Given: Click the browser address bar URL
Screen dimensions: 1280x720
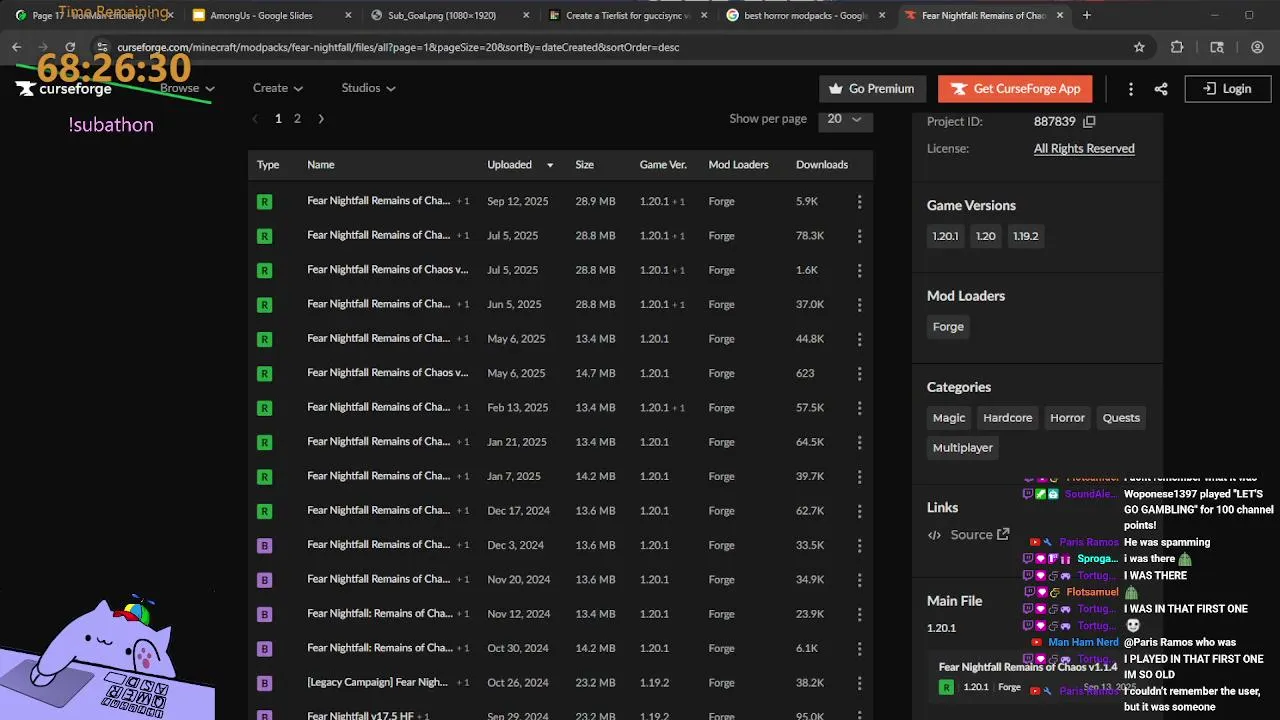Looking at the screenshot, I should [398, 47].
